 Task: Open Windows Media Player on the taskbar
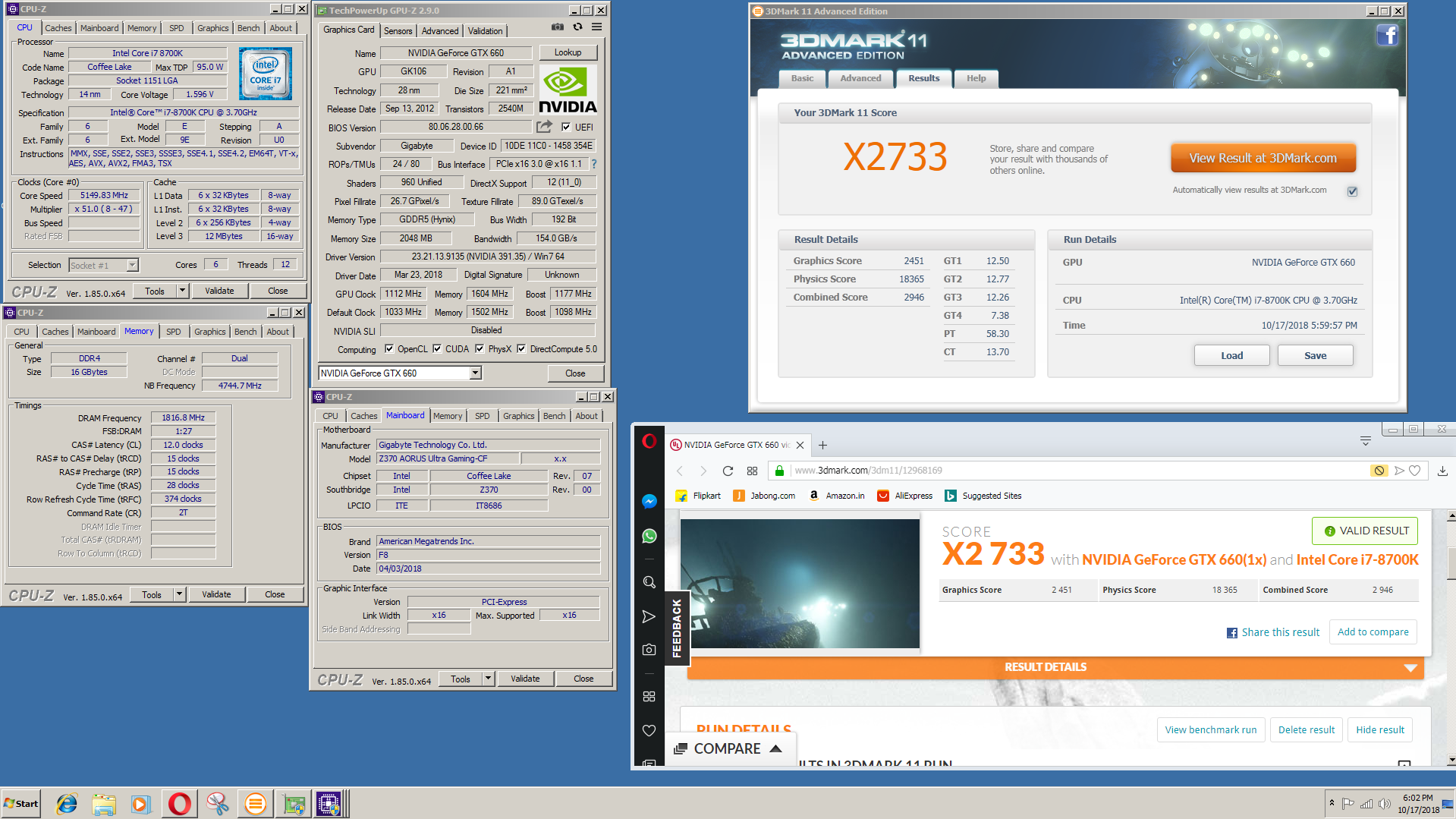[x=141, y=804]
